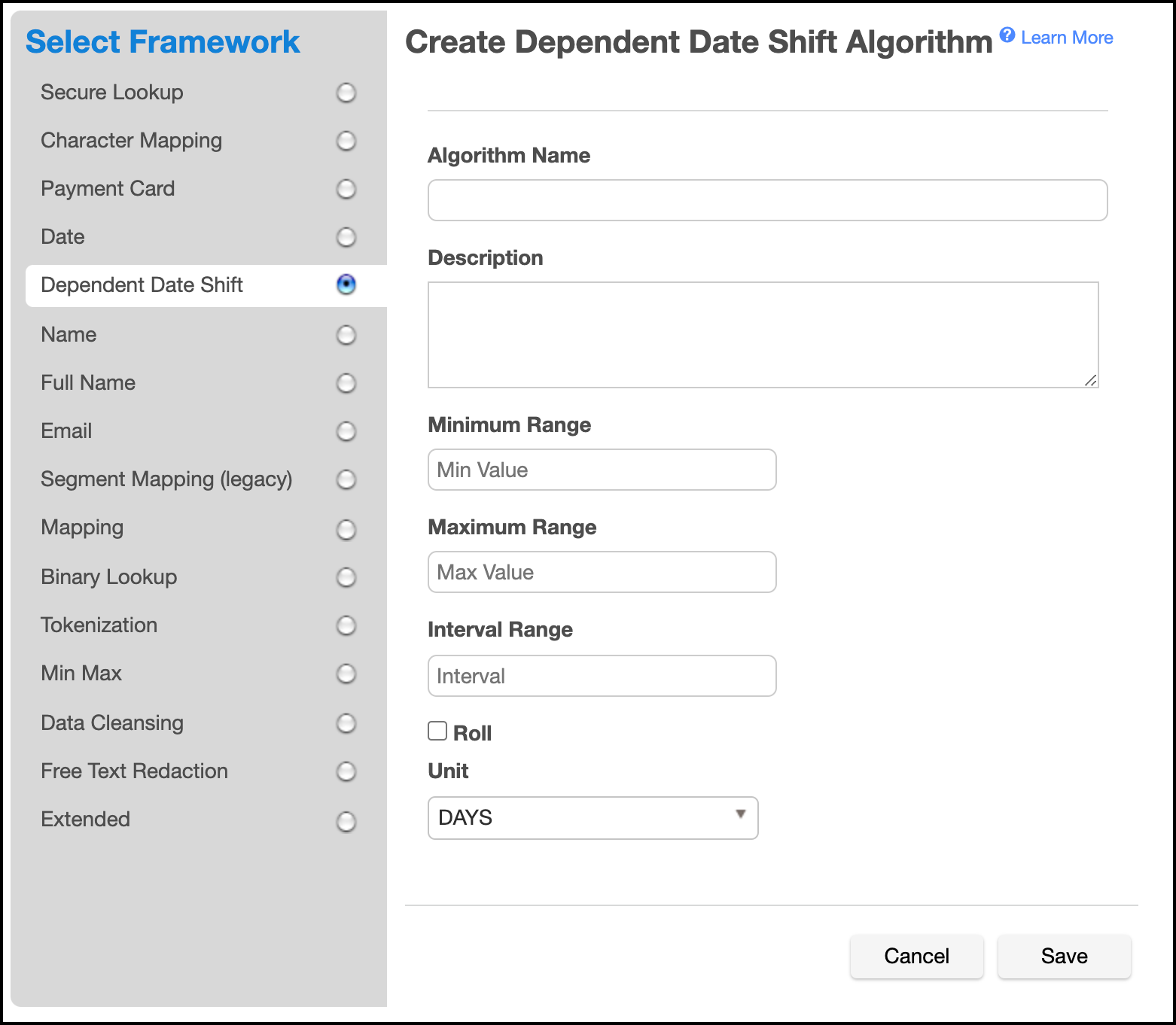Pick the Binary Lookup radio option
1176x1025 pixels.
pyautogui.click(x=346, y=577)
